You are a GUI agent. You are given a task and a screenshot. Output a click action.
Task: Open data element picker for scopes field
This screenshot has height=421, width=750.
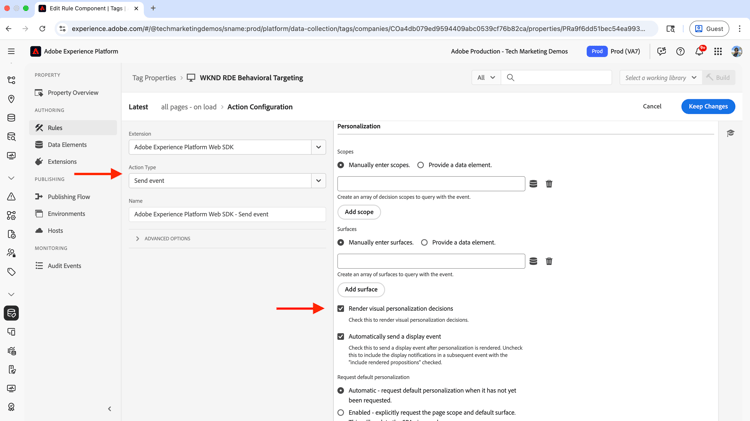pos(533,184)
